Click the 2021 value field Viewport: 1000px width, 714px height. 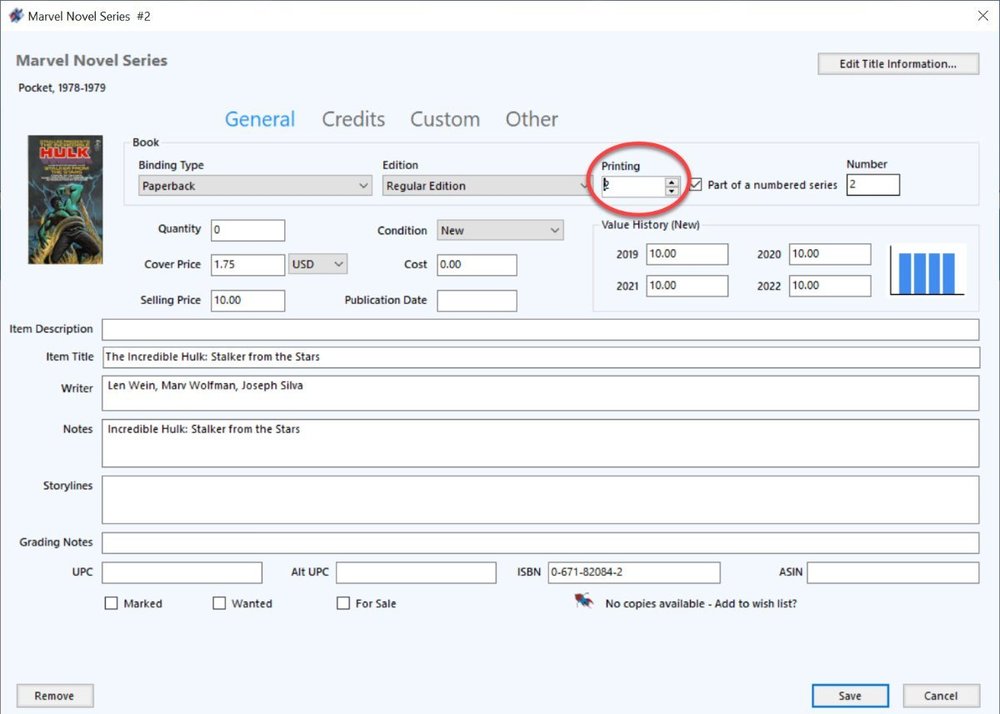tap(687, 286)
